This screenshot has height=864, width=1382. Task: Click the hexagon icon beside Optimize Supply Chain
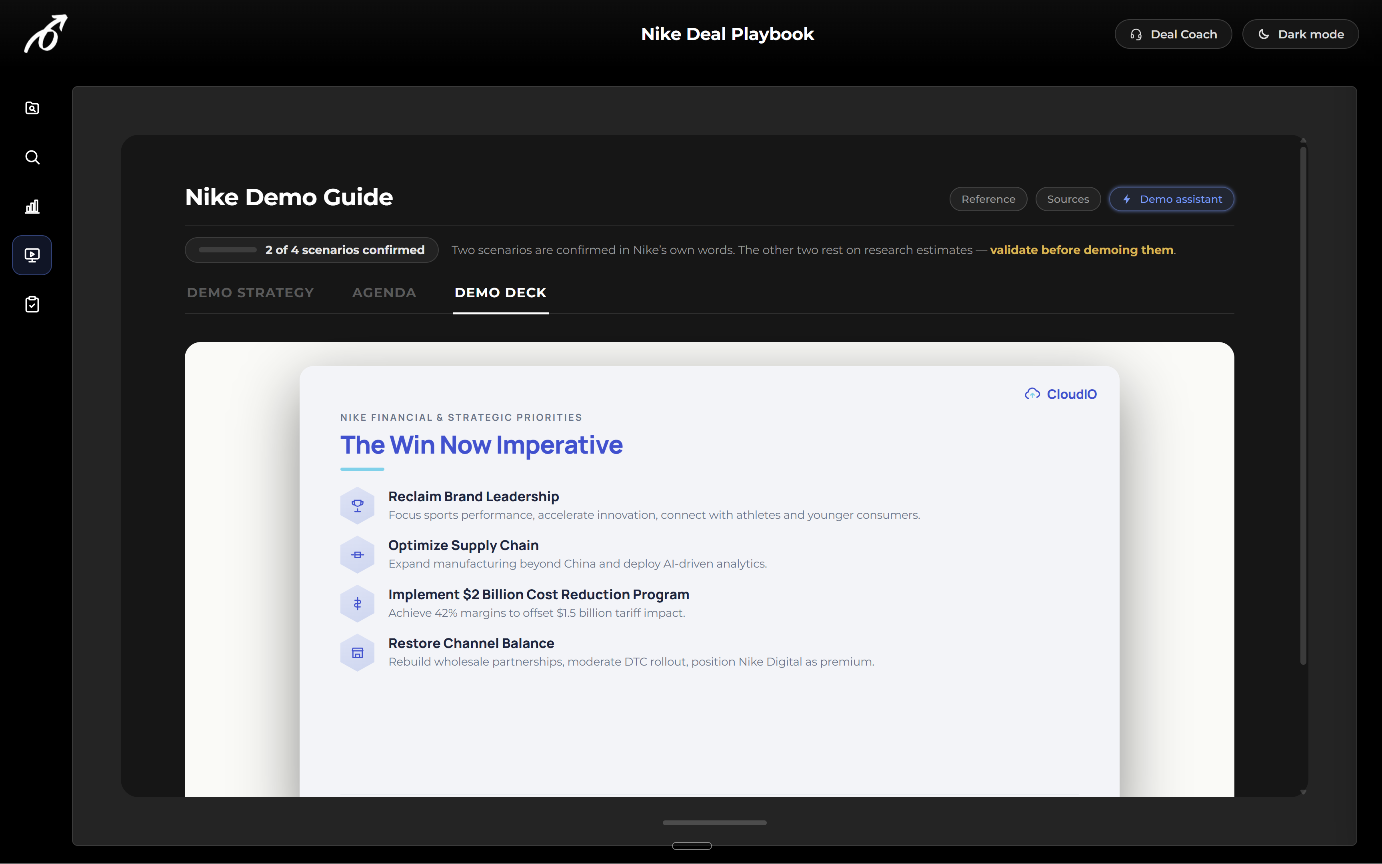point(357,554)
